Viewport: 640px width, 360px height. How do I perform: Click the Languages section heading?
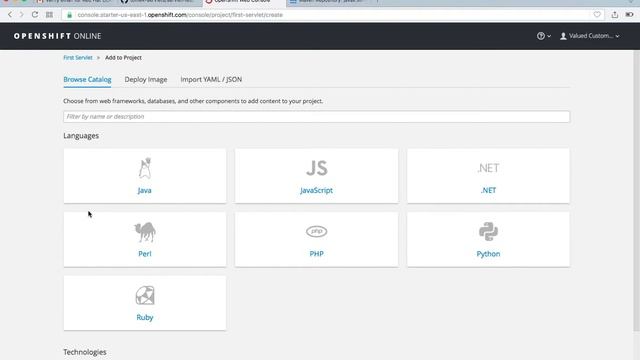pos(81,136)
